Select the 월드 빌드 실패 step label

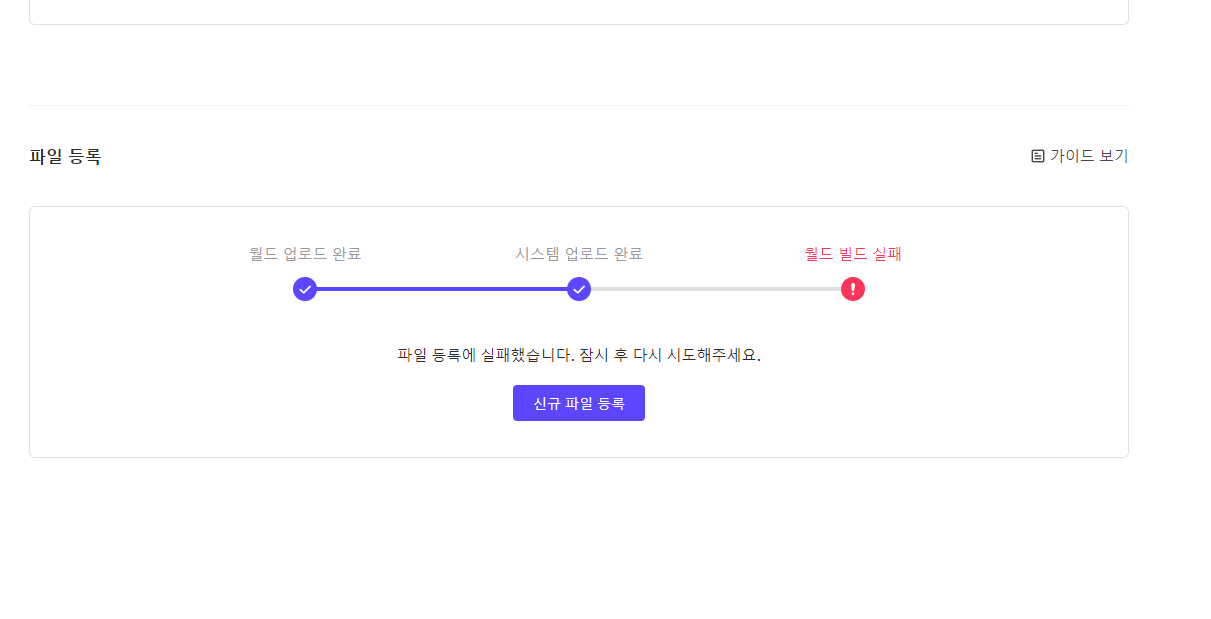[x=852, y=254]
